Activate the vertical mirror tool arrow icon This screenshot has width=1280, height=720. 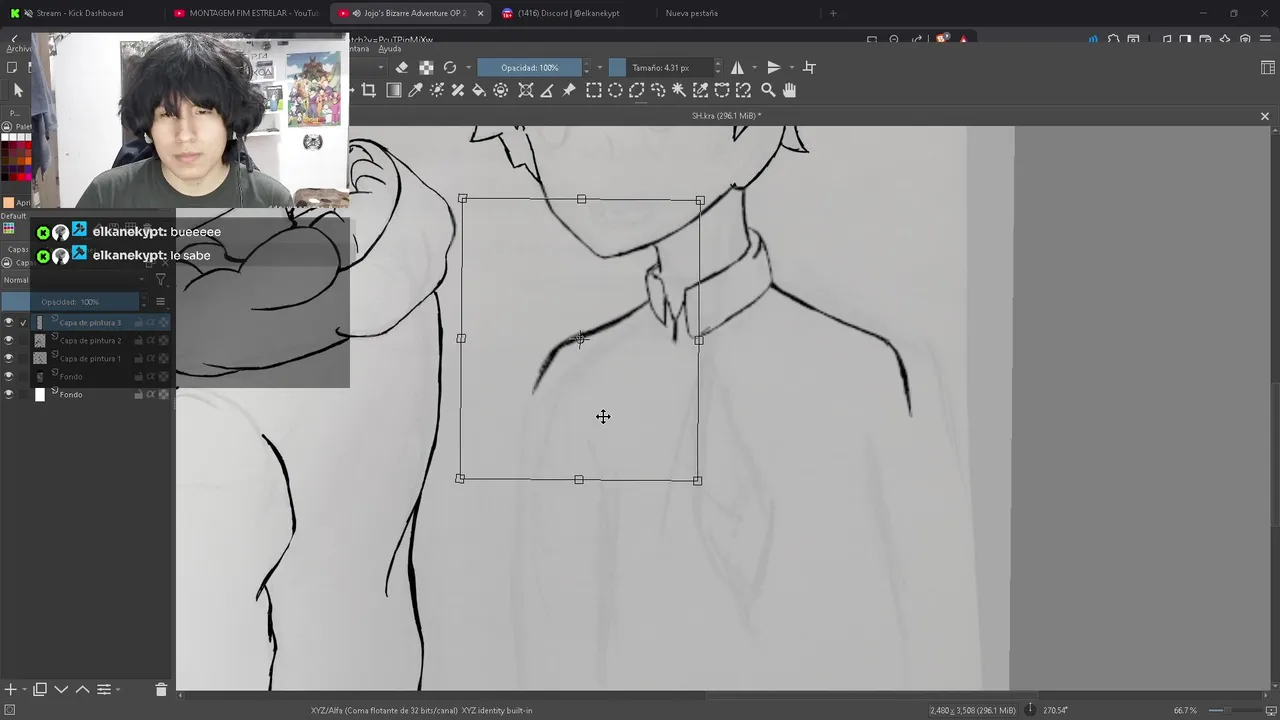point(773,67)
